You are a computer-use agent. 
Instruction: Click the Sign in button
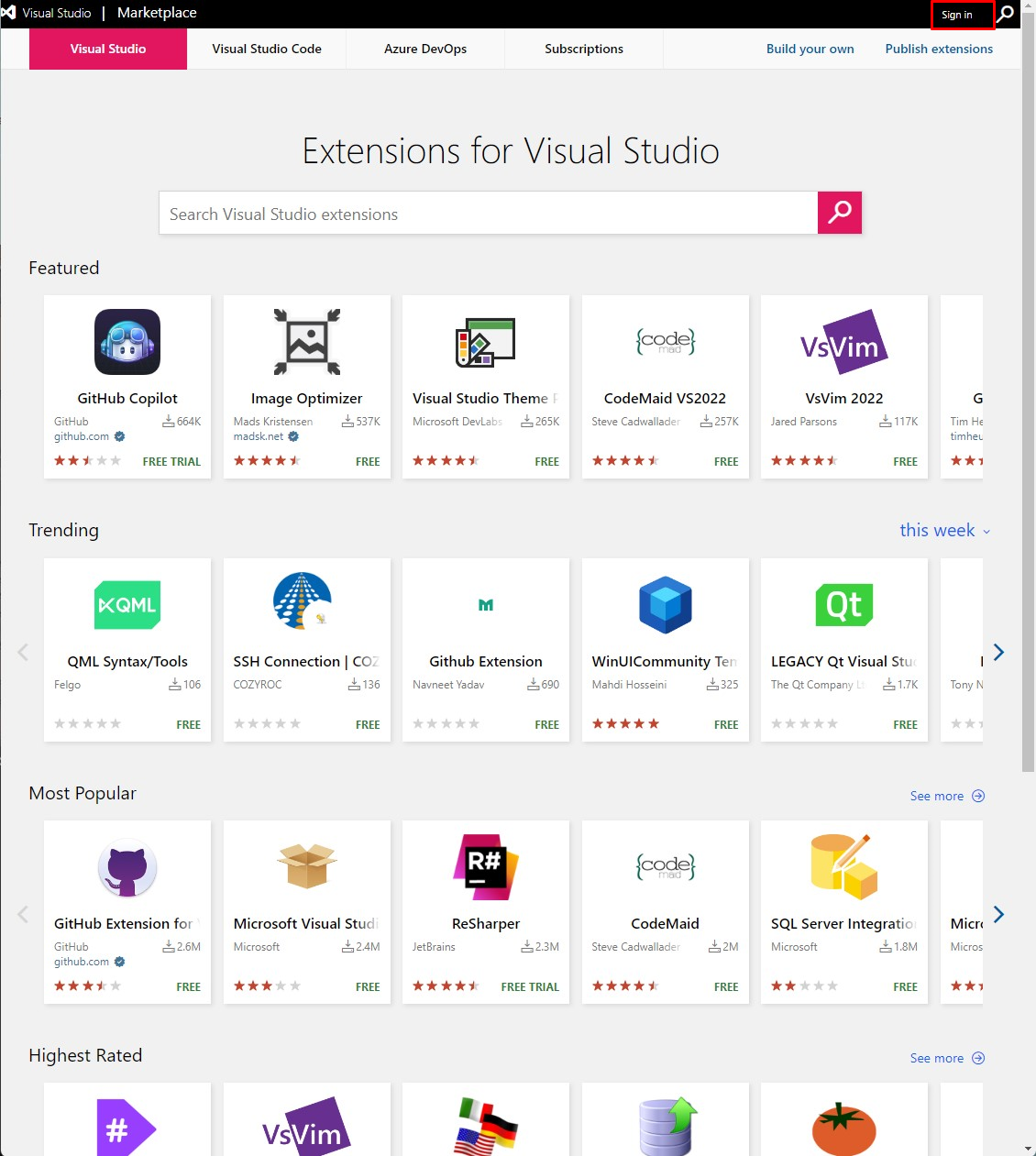click(x=957, y=15)
